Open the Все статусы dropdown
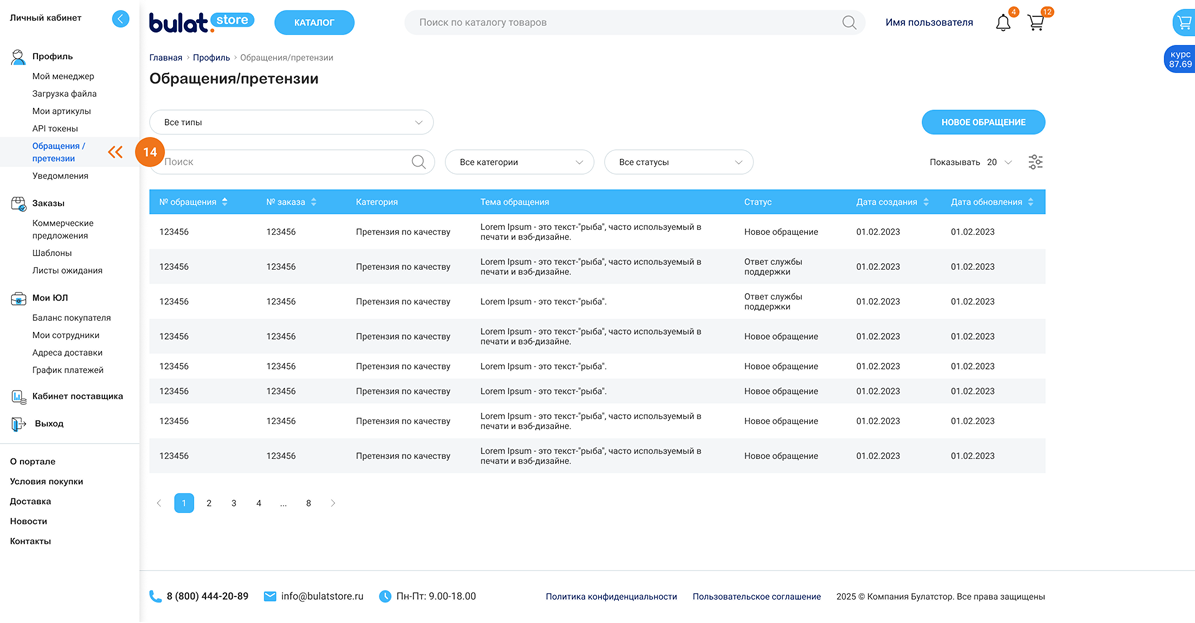 pyautogui.click(x=678, y=162)
